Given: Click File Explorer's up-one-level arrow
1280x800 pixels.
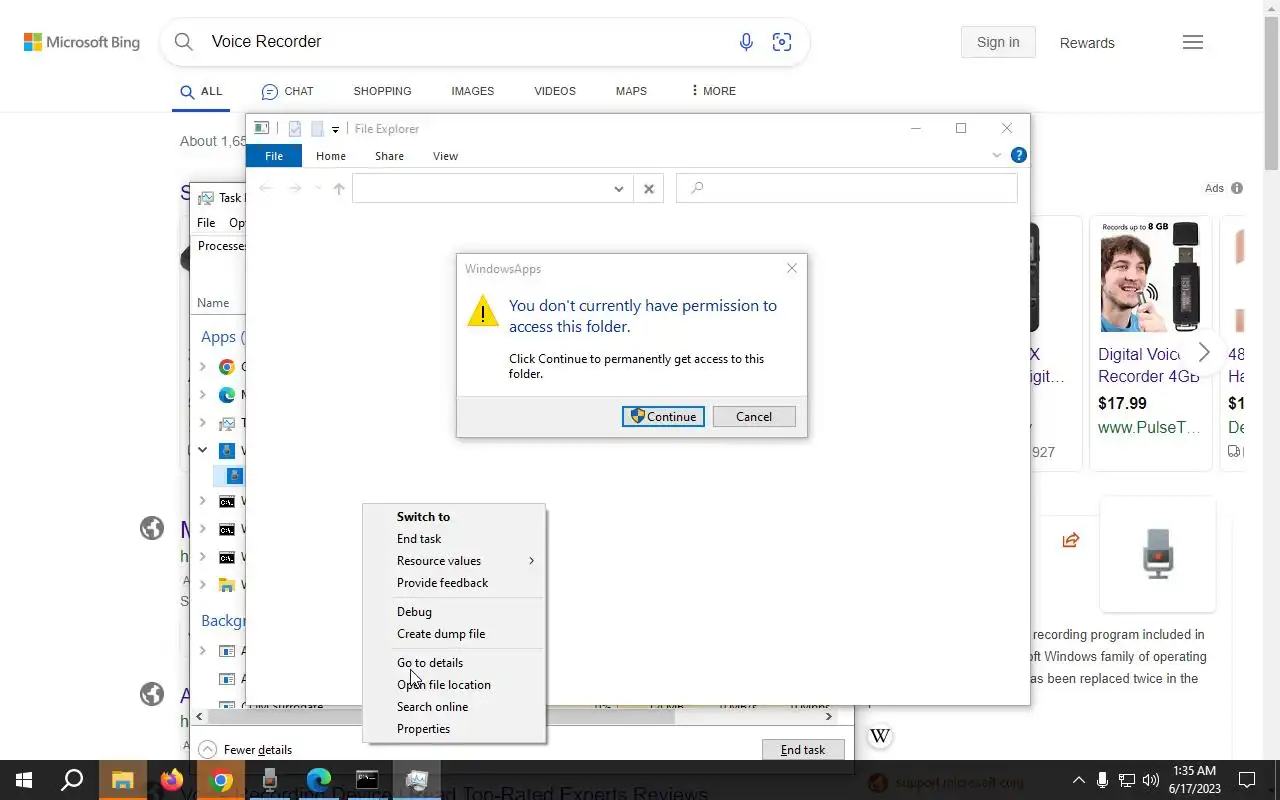Looking at the screenshot, I should point(339,188).
